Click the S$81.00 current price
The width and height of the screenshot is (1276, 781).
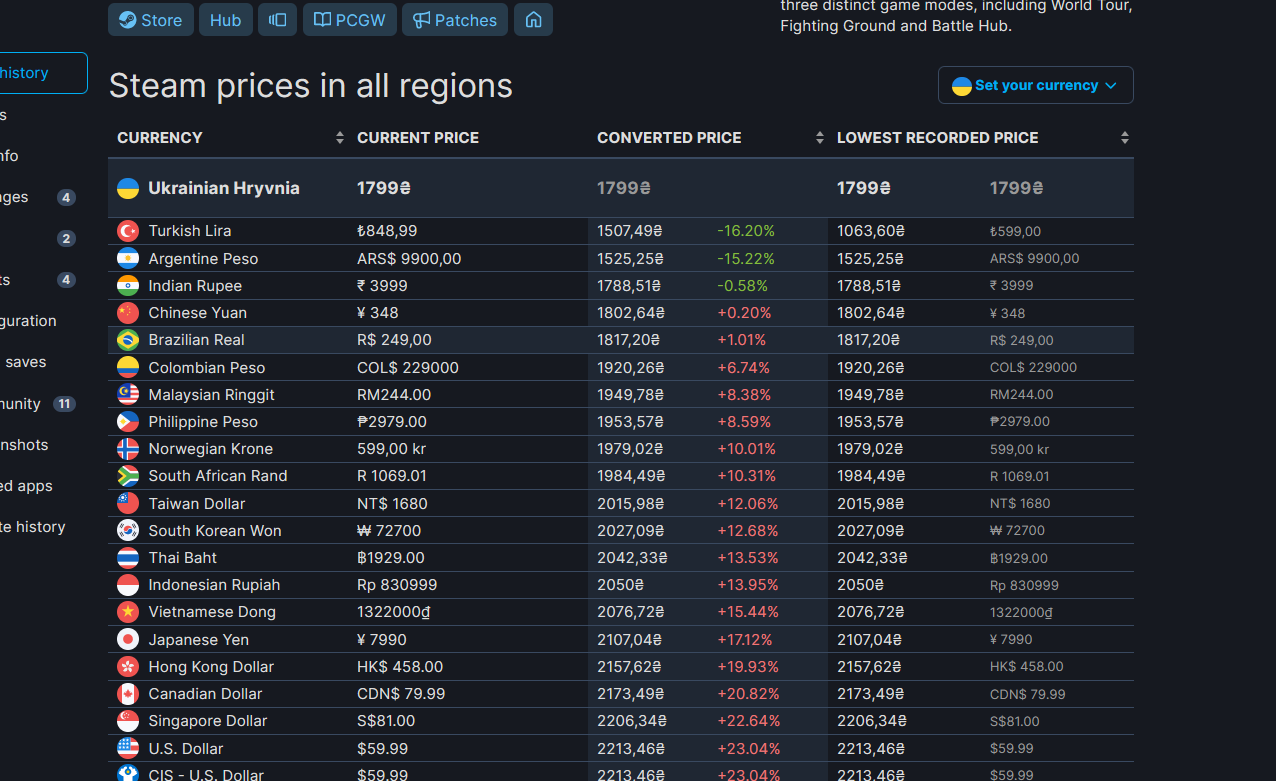coord(386,720)
